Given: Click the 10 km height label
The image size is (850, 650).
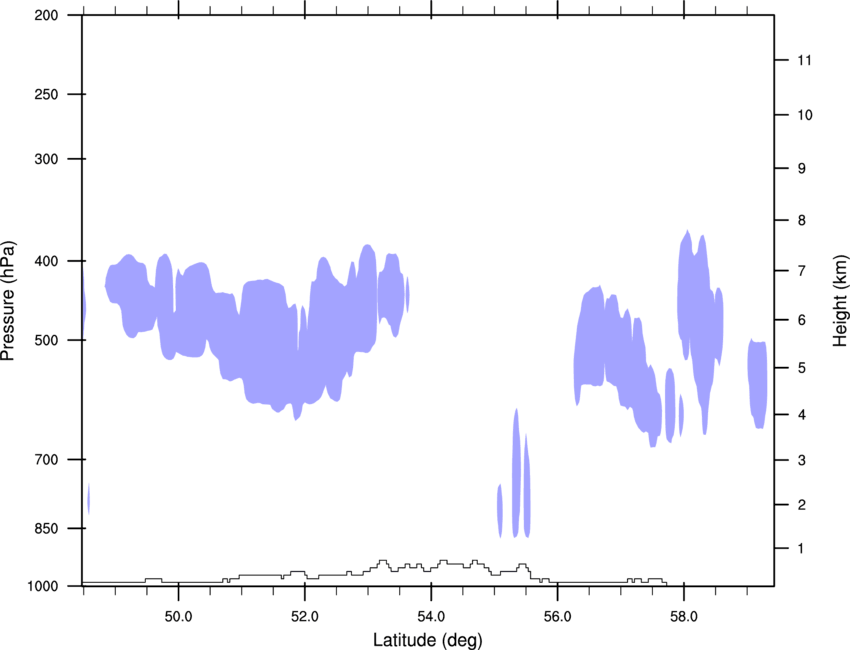Looking at the screenshot, I should pyautogui.click(x=805, y=115).
